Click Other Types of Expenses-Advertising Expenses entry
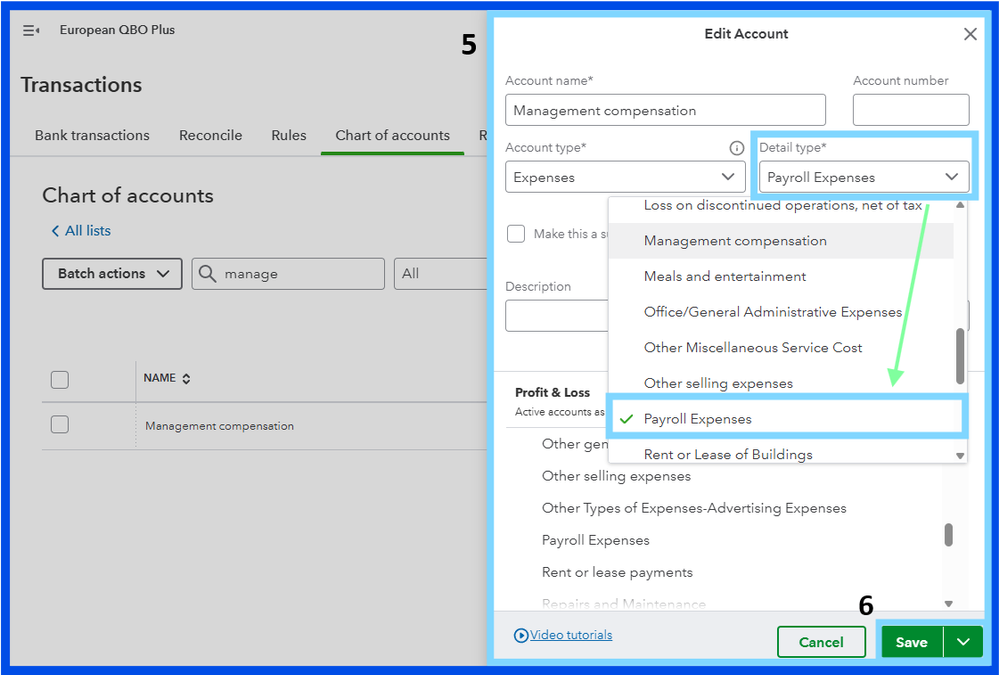 tap(694, 508)
